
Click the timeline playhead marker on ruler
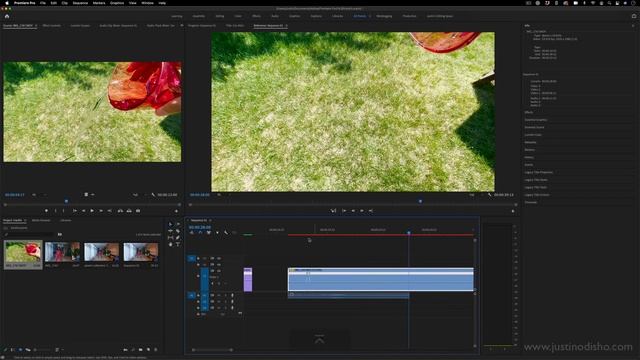(x=409, y=232)
